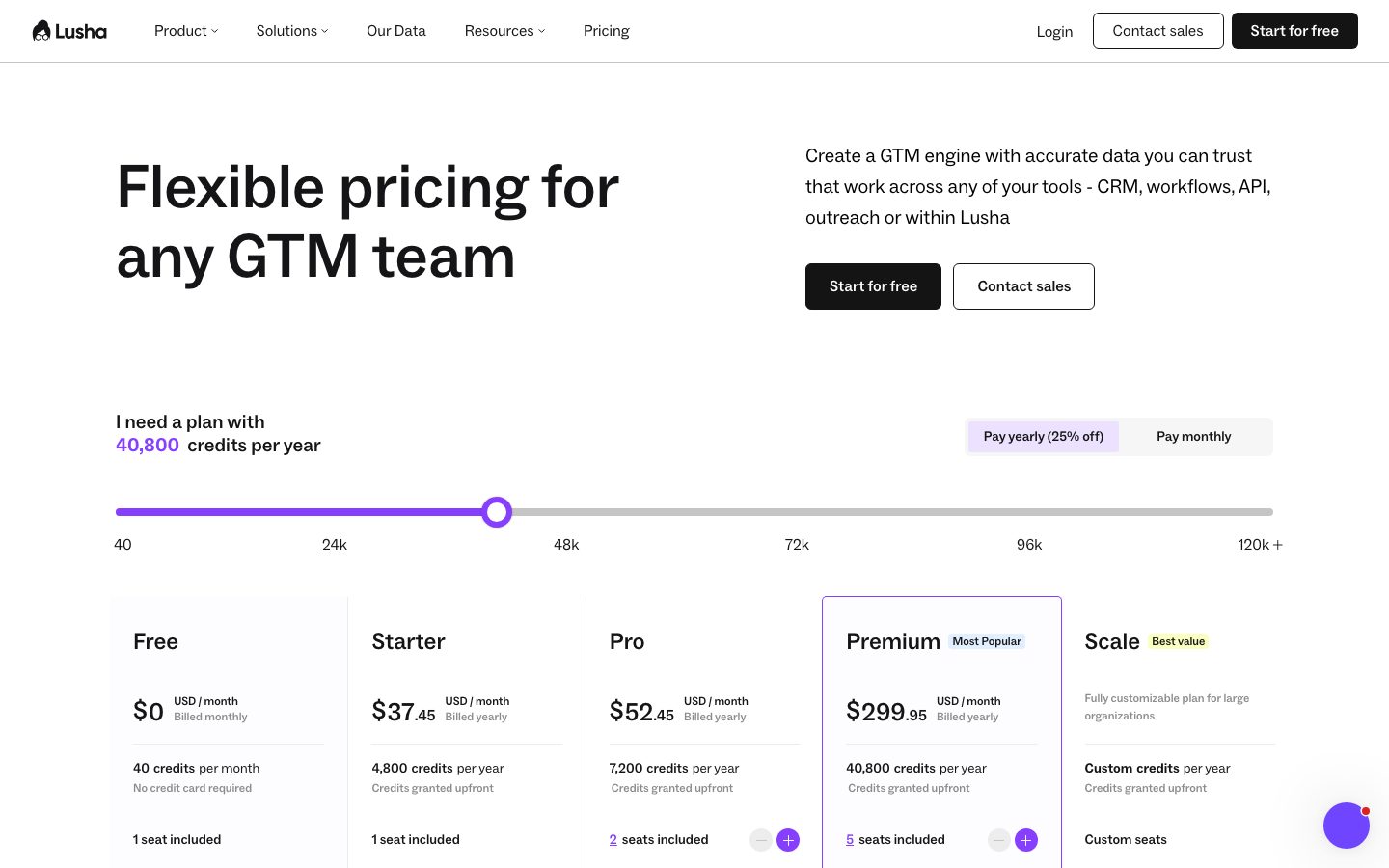
Task: Open the Pricing nav item
Action: (x=607, y=31)
